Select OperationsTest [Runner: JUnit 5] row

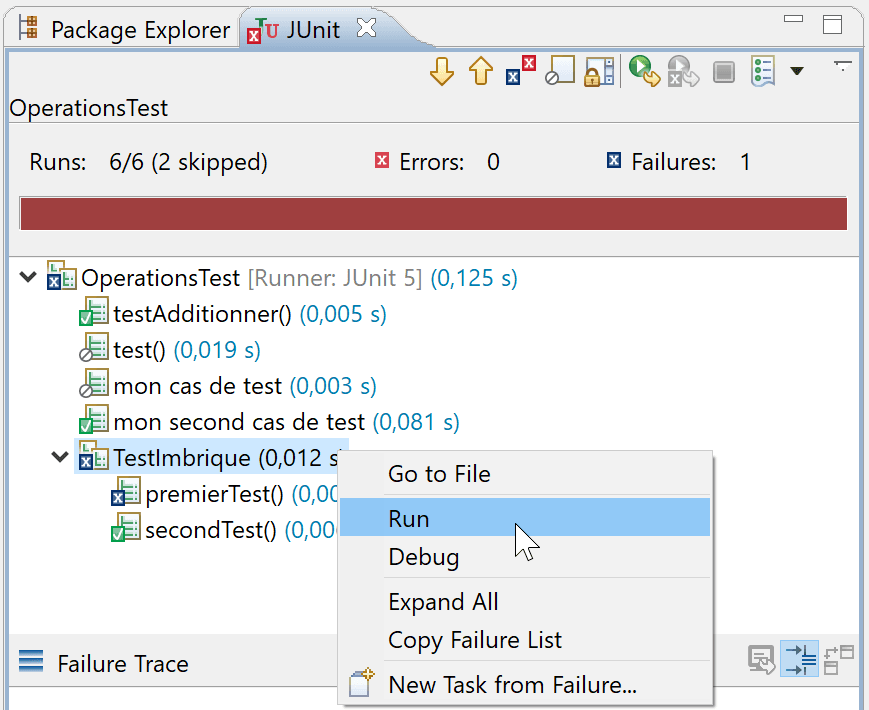pos(282,278)
